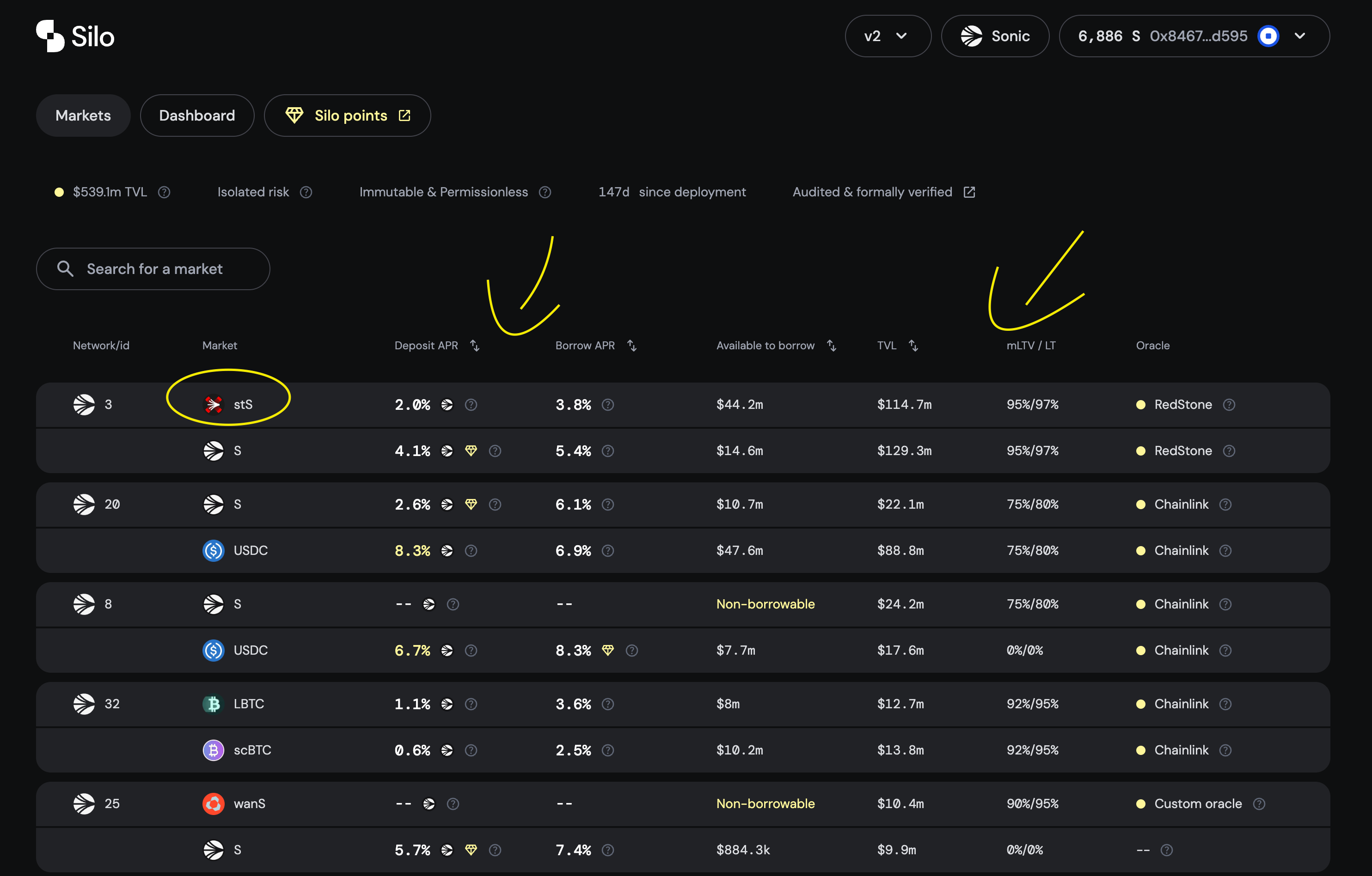Image resolution: width=1372 pixels, height=876 pixels.
Task: Sort by Available to borrow
Action: (831, 345)
